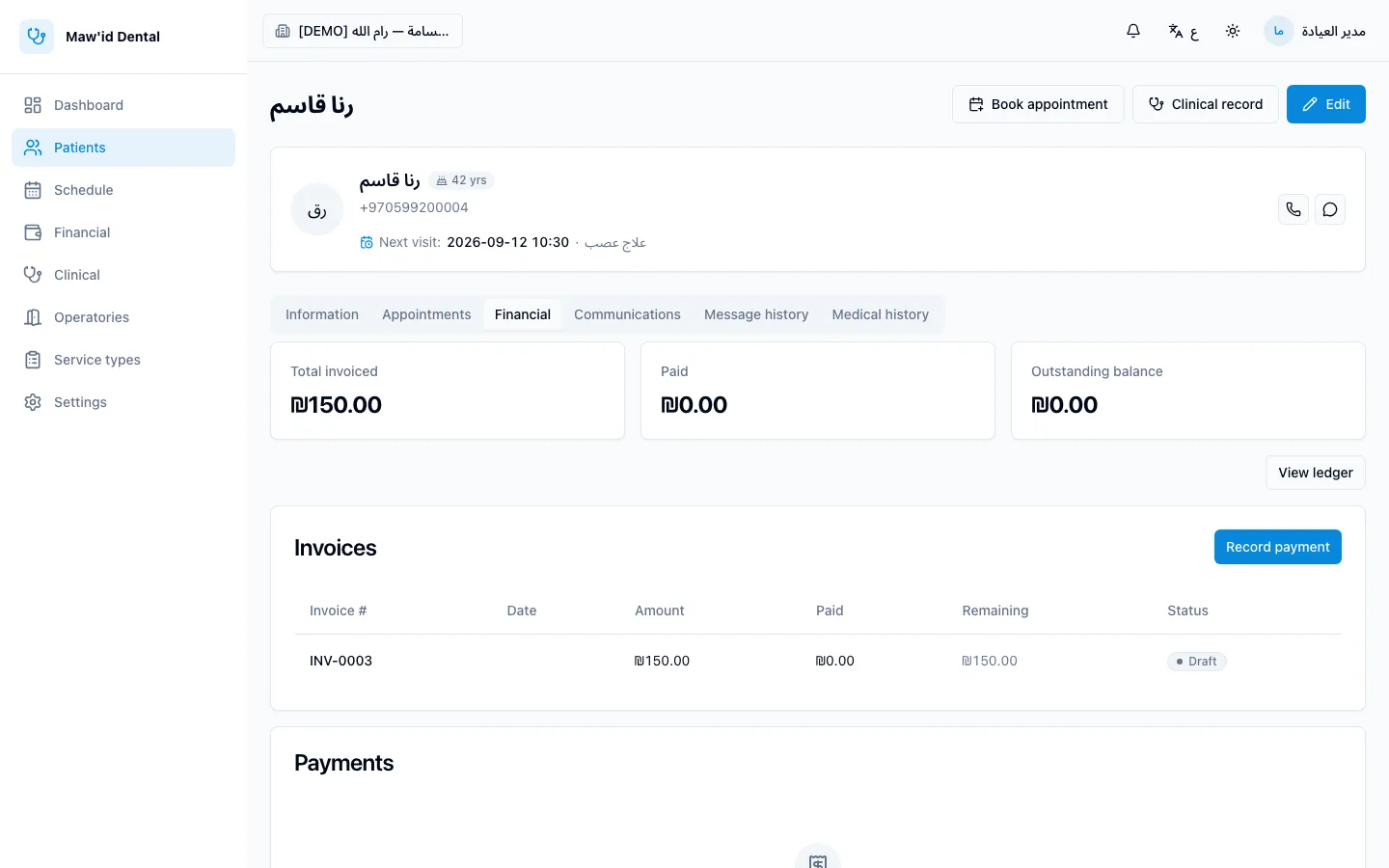The height and width of the screenshot is (868, 1389).
Task: Open the clinic manager user menu
Action: pos(1315,31)
